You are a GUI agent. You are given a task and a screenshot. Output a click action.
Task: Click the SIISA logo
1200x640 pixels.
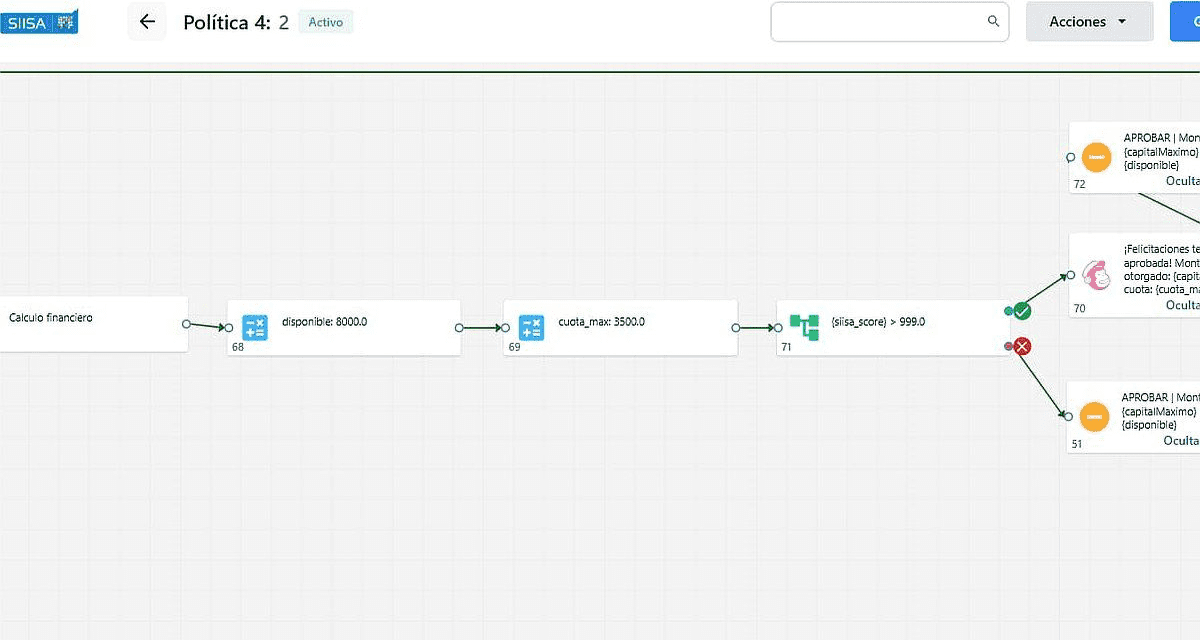pos(40,22)
